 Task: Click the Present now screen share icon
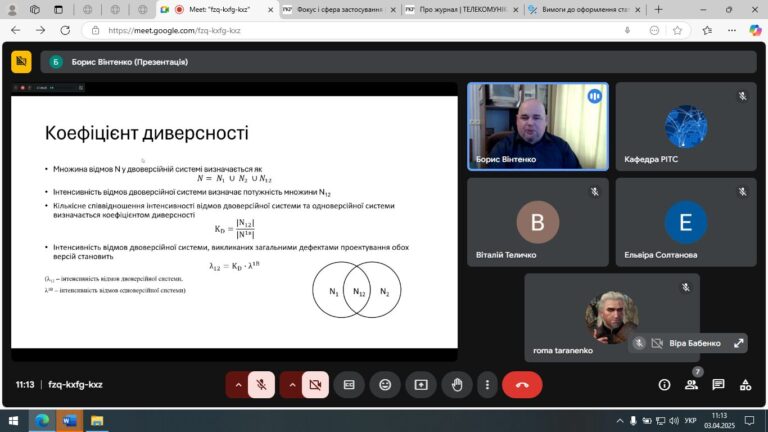[421, 384]
